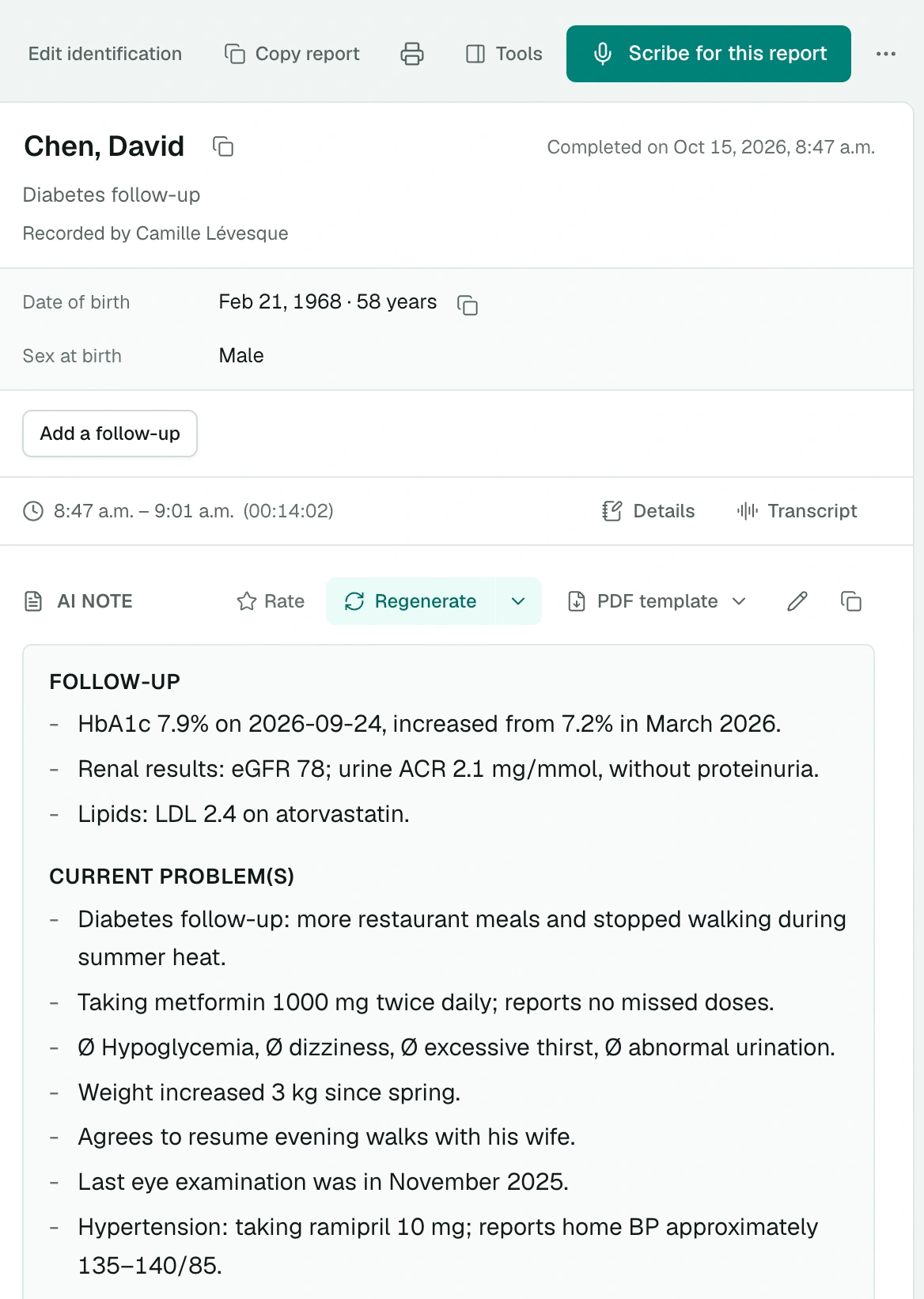Open the more options ellipsis menu
924x1299 pixels.
click(886, 54)
